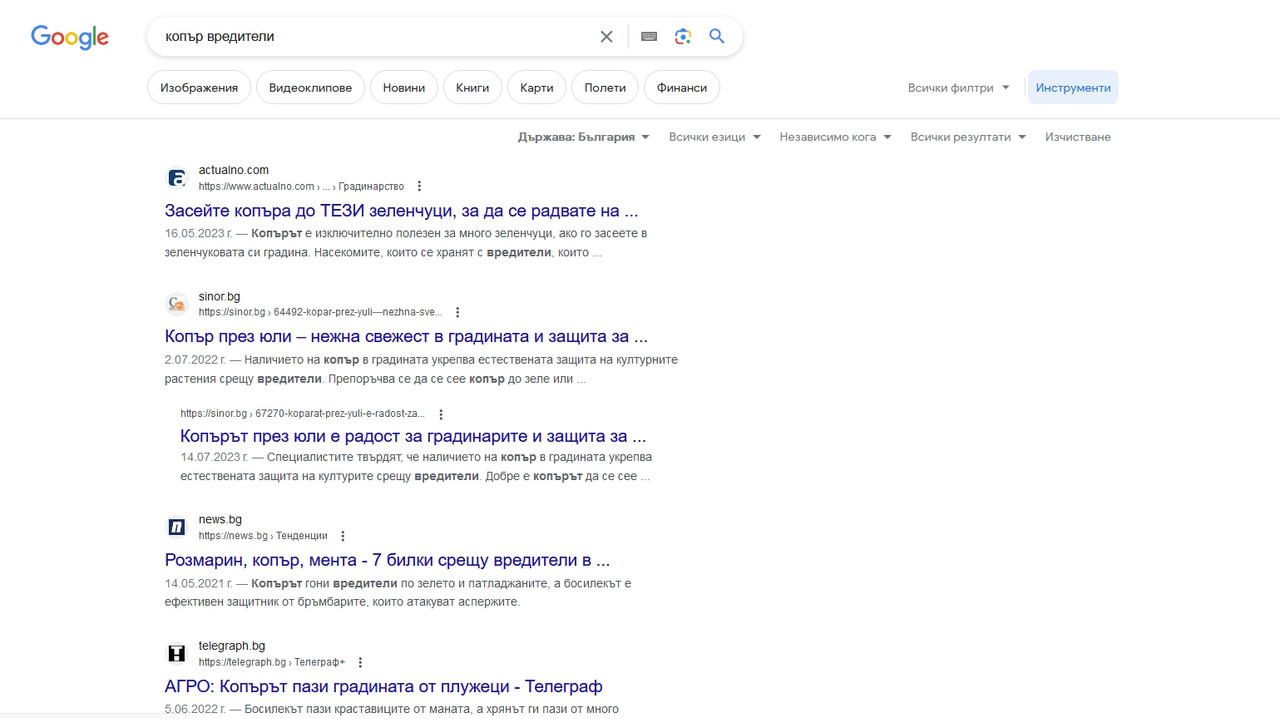Expand the Държава: България filter

pyautogui.click(x=584, y=137)
